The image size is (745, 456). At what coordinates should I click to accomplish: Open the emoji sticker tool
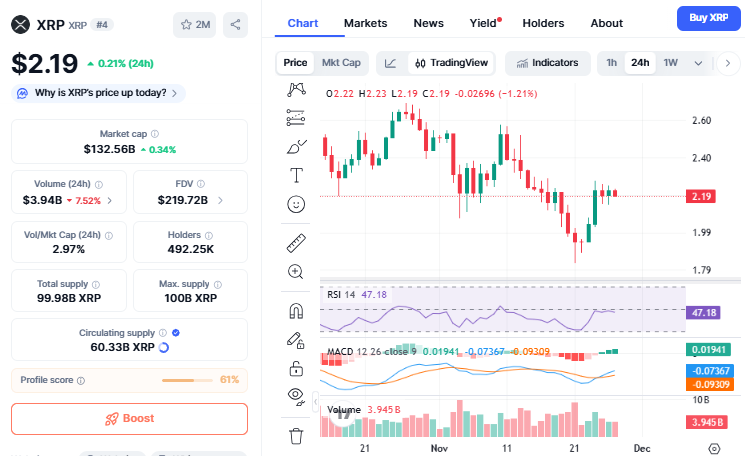point(296,204)
